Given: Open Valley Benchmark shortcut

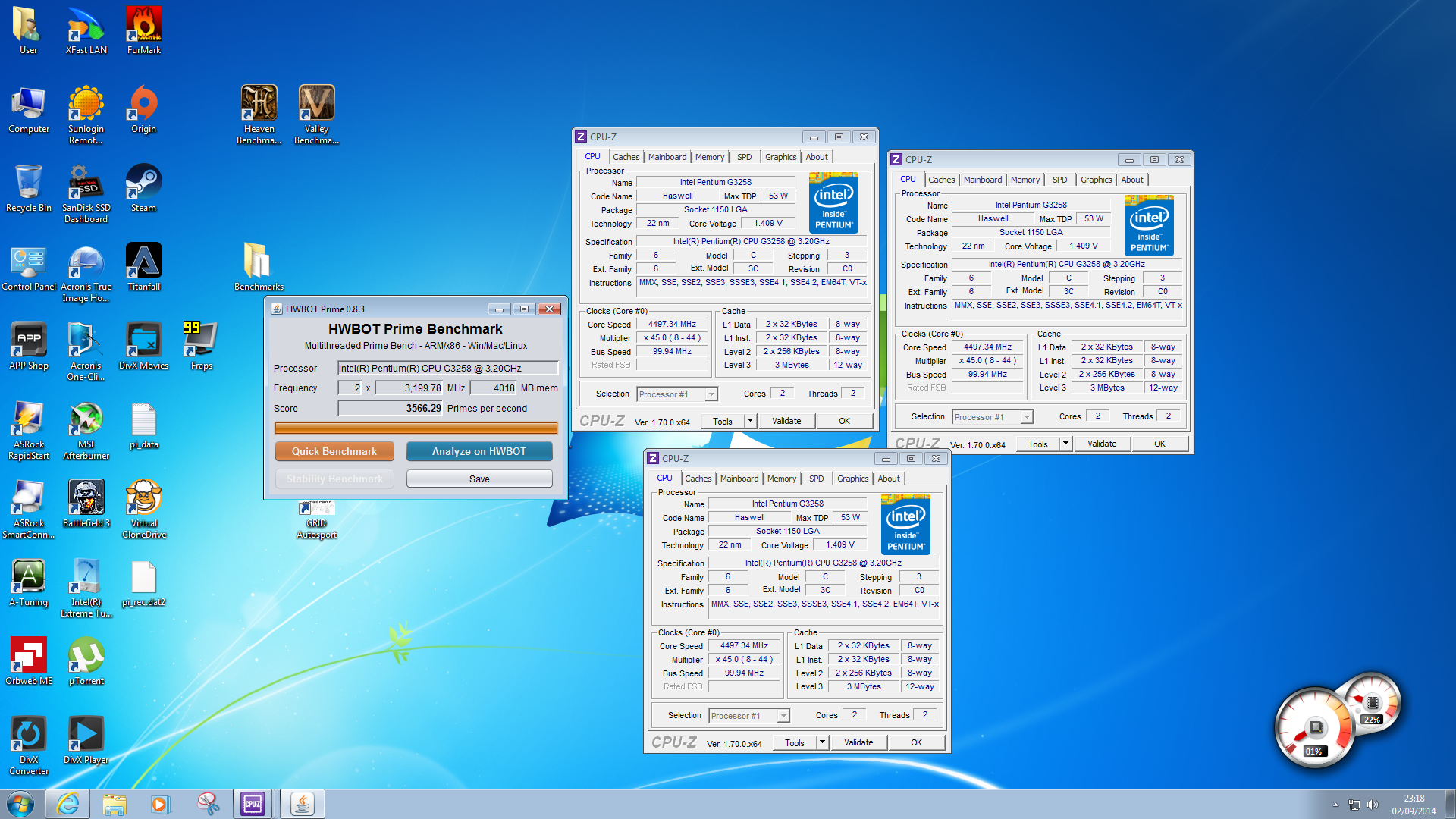Looking at the screenshot, I should point(317,114).
